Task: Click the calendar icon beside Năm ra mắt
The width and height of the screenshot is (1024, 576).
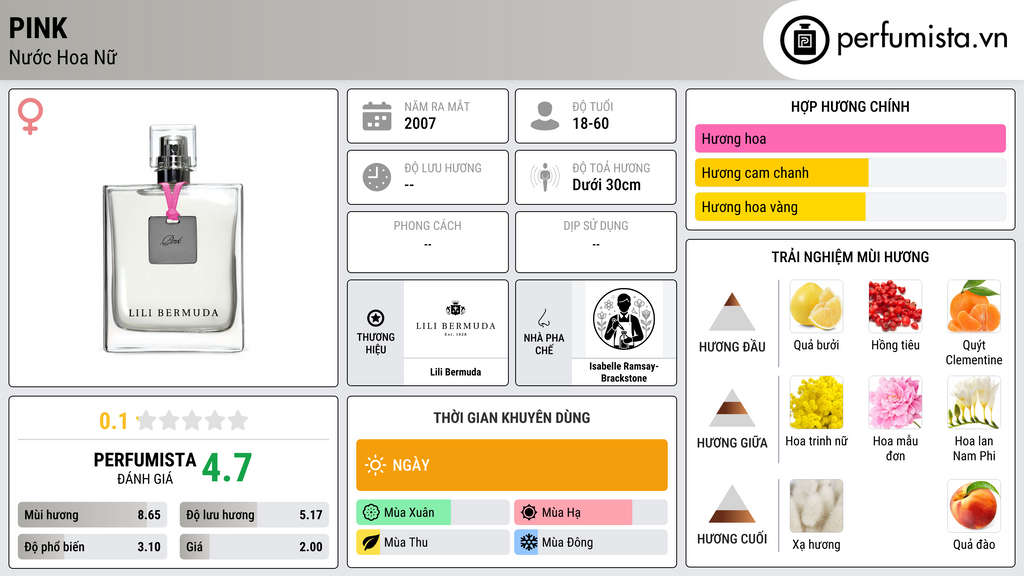Action: [377, 116]
